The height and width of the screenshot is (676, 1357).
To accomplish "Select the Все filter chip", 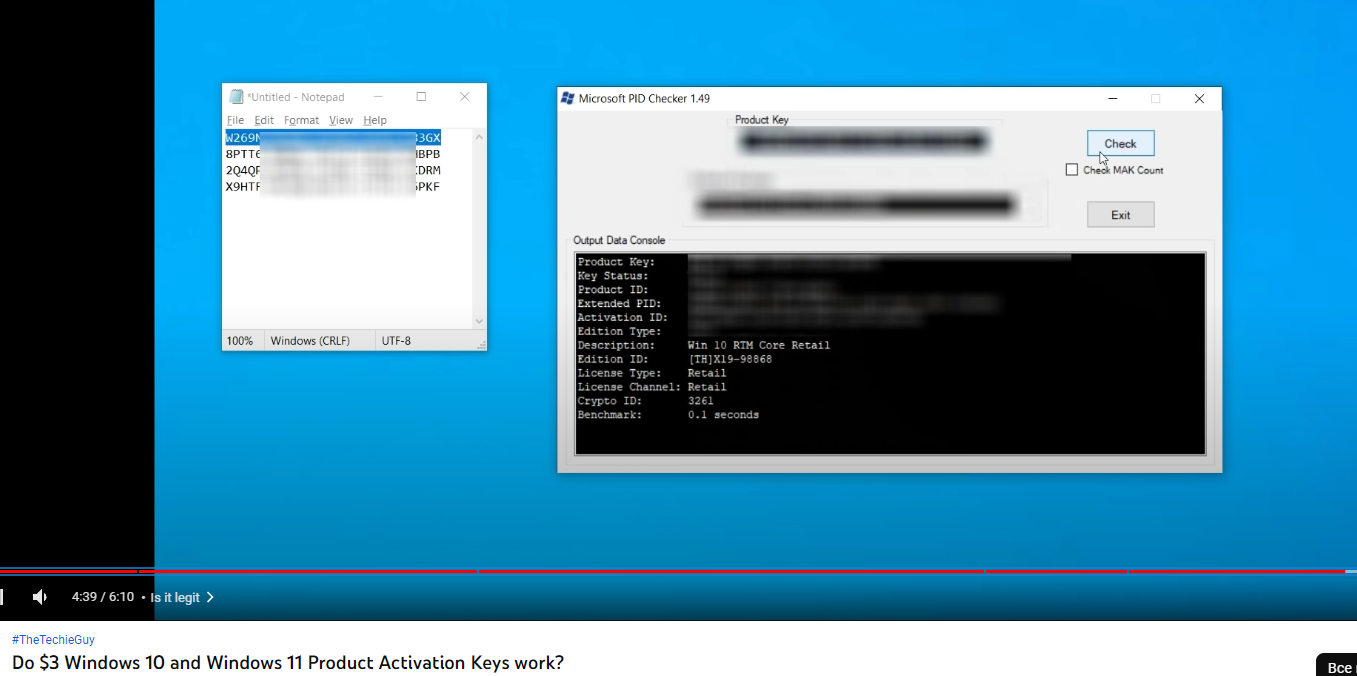I will (x=1338, y=667).
